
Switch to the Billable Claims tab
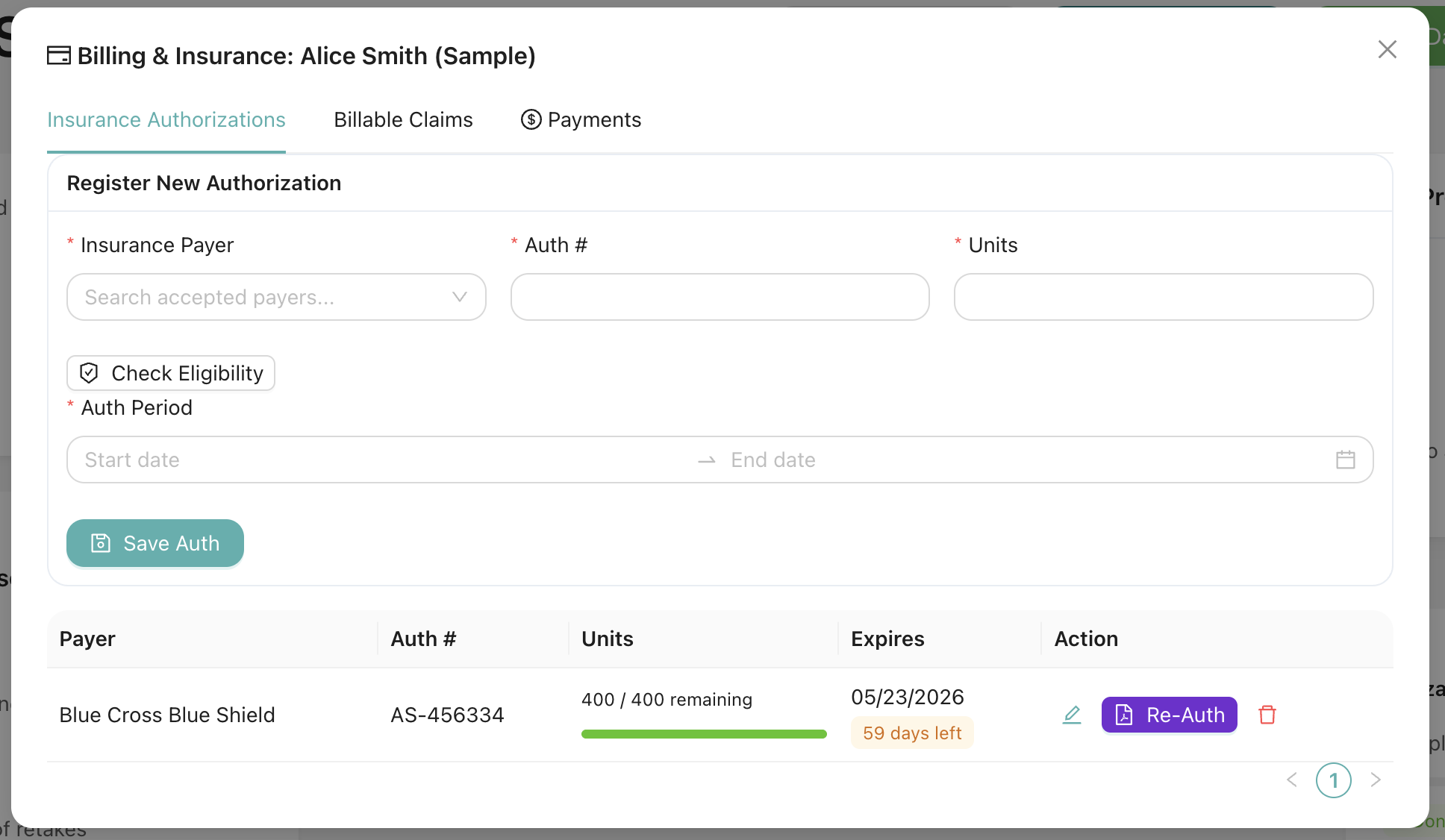403,119
